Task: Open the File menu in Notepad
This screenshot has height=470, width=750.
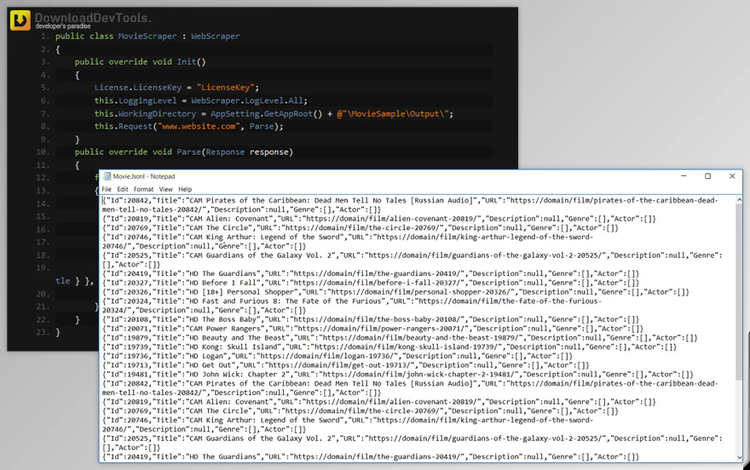Action: click(106, 189)
